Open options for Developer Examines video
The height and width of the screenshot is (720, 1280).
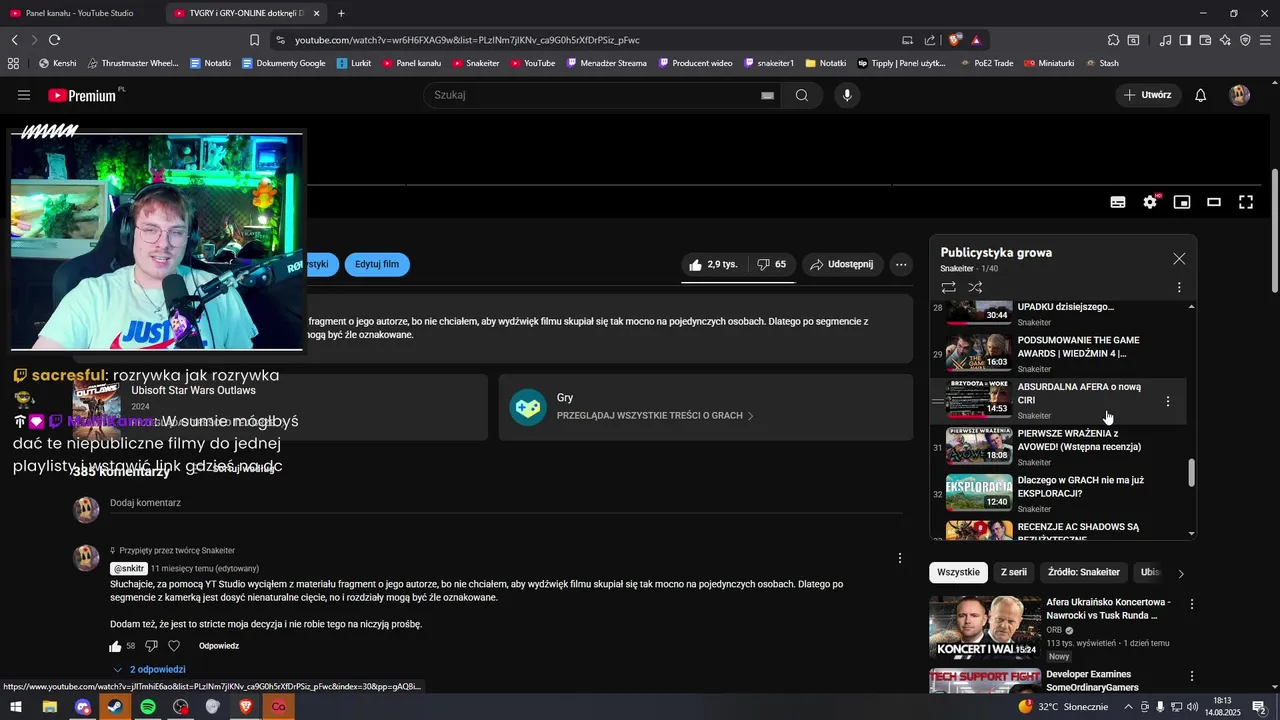coord(1191,676)
